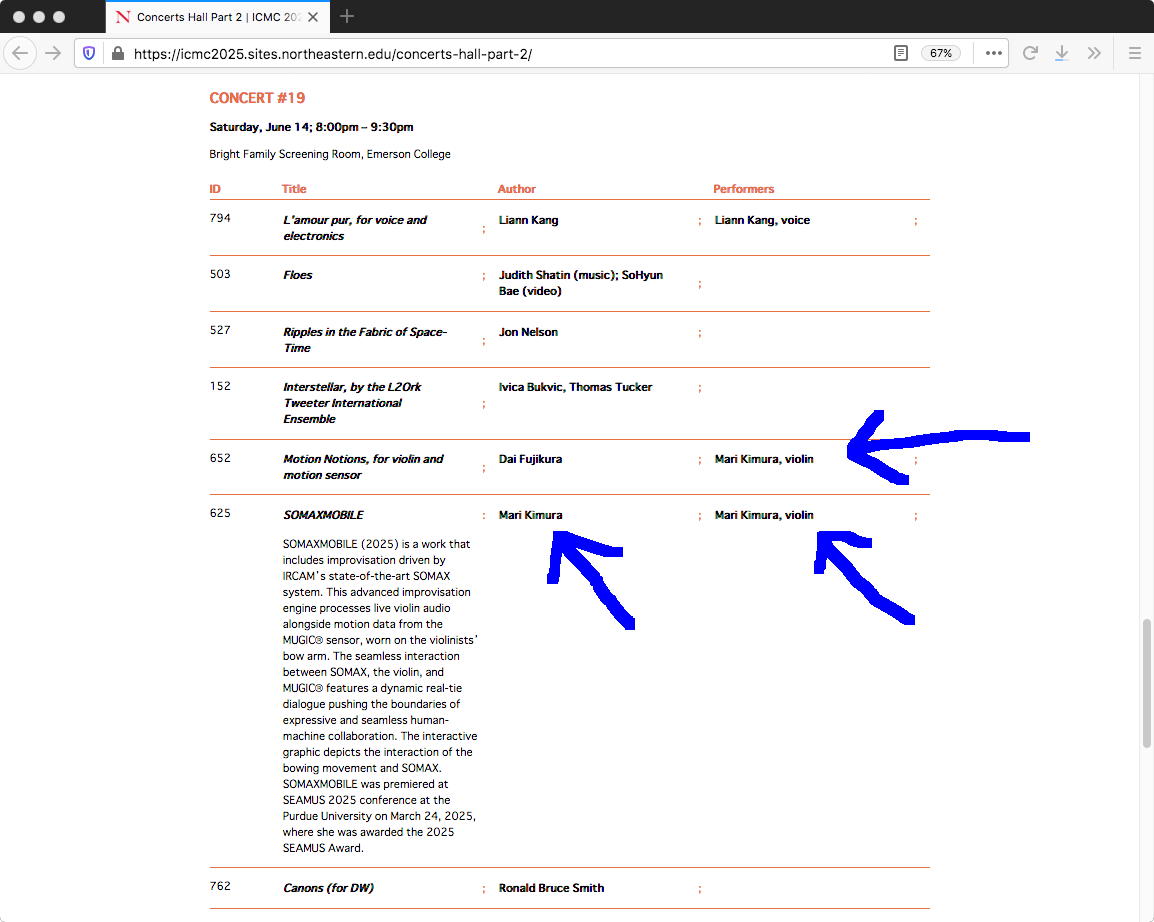The width and height of the screenshot is (1154, 922).
Task: Click ID number 652
Action: point(220,458)
